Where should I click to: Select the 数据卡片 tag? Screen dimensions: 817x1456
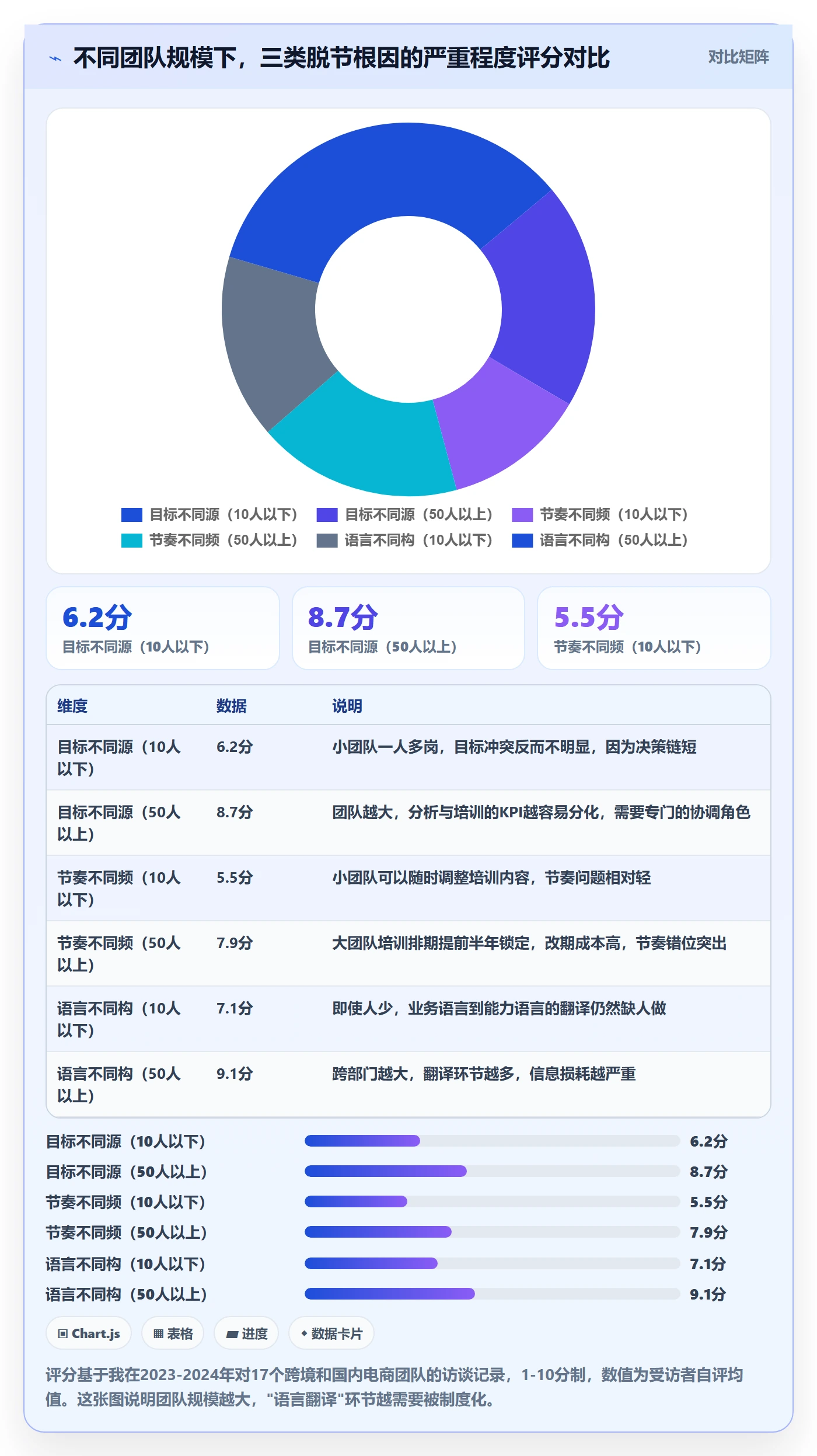331,1333
